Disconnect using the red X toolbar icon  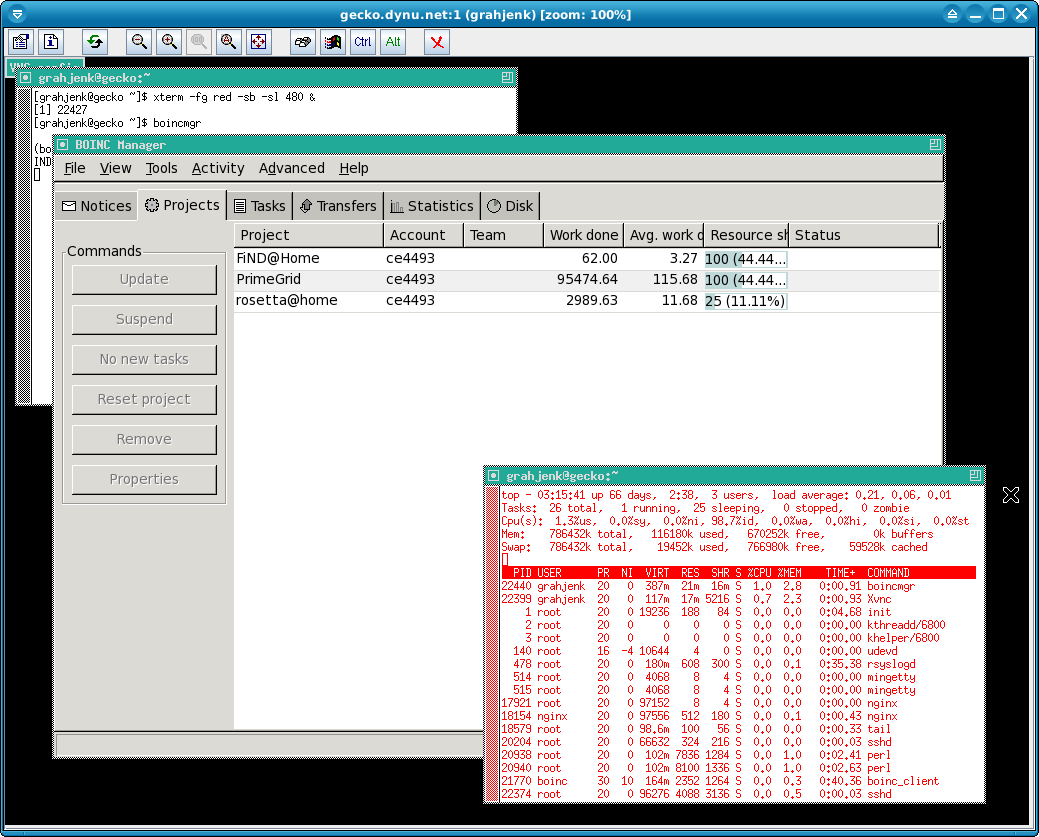pos(437,42)
